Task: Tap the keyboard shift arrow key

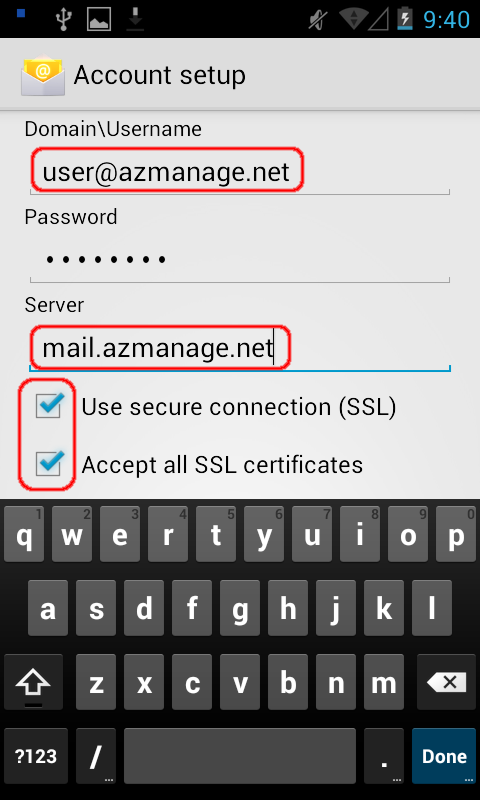Action: click(34, 682)
